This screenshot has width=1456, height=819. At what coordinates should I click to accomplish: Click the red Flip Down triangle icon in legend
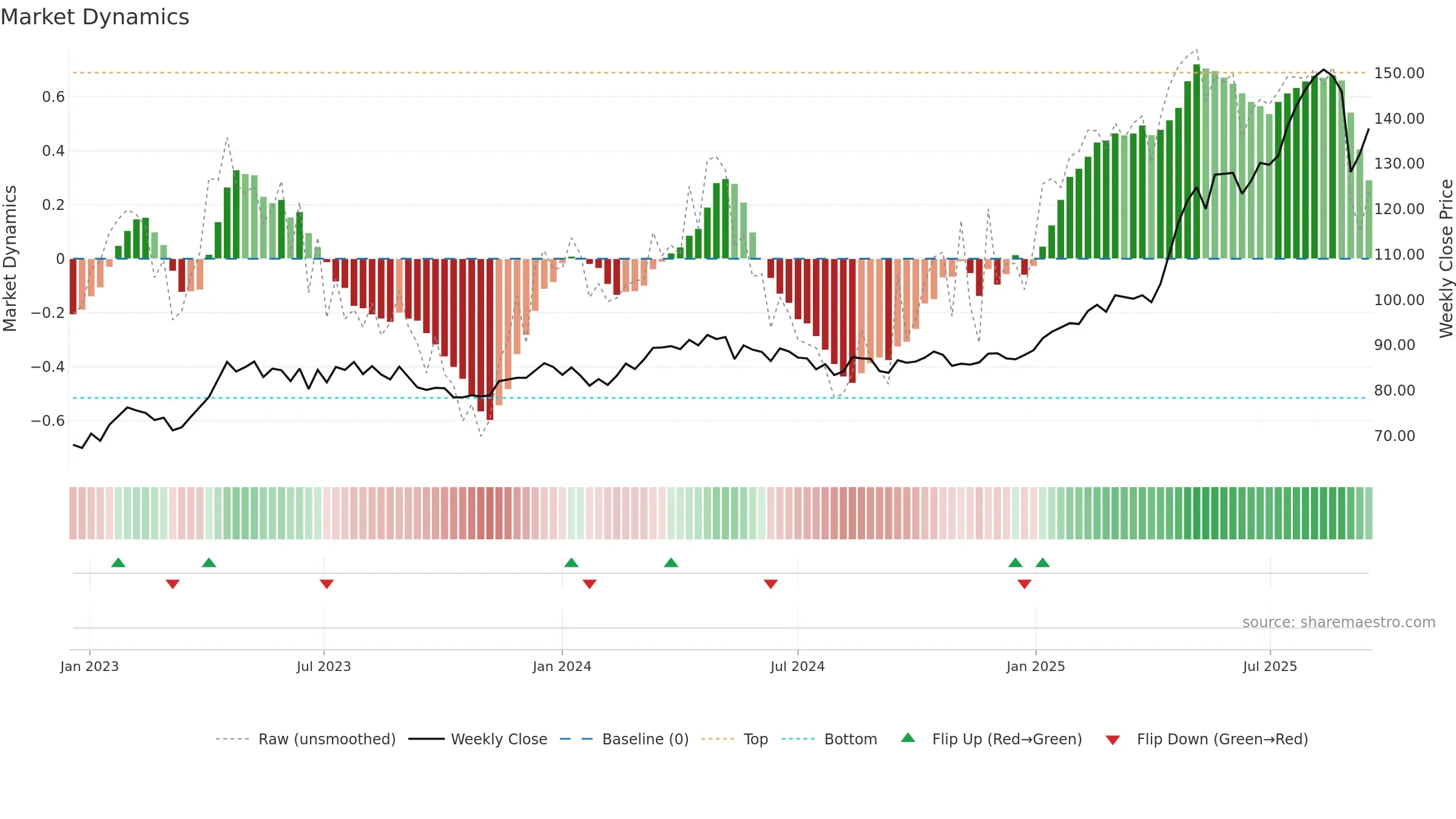tap(1113, 740)
